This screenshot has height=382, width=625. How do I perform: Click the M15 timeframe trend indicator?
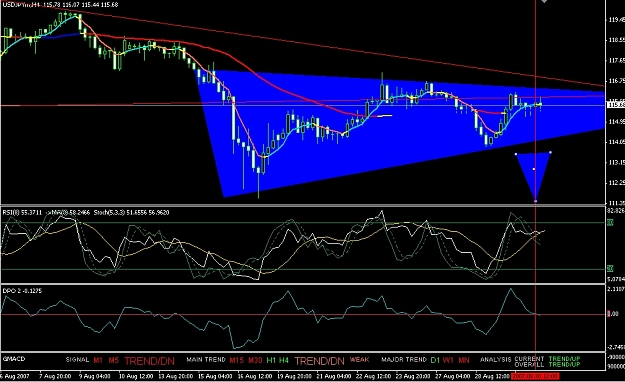(236, 360)
